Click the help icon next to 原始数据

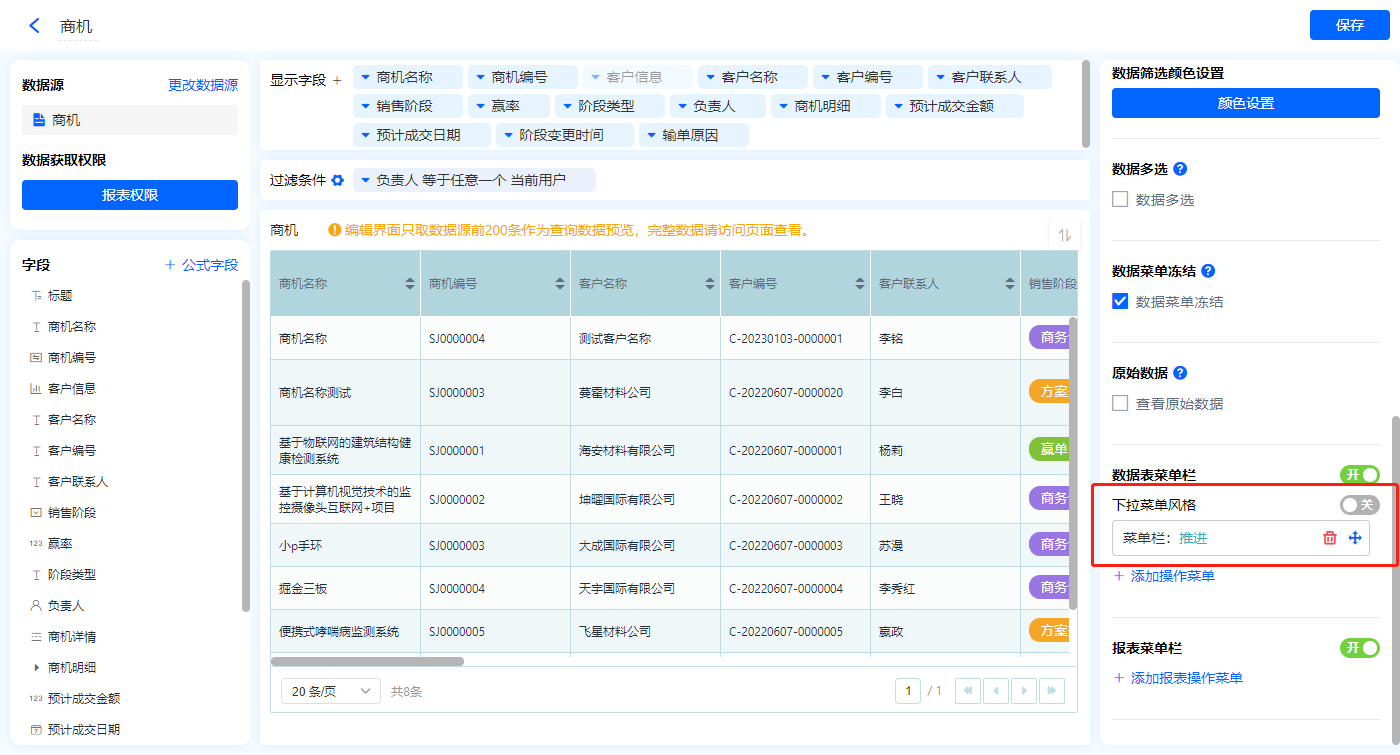pyautogui.click(x=1180, y=373)
